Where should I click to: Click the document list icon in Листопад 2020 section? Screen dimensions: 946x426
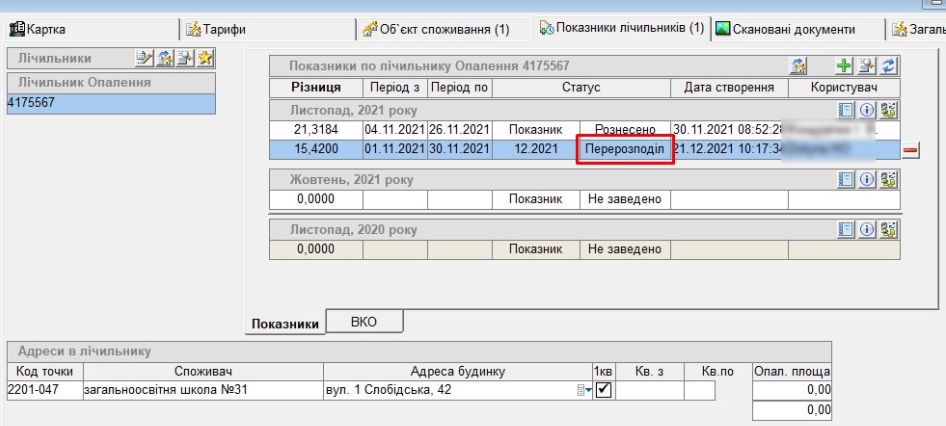pyautogui.click(x=845, y=230)
